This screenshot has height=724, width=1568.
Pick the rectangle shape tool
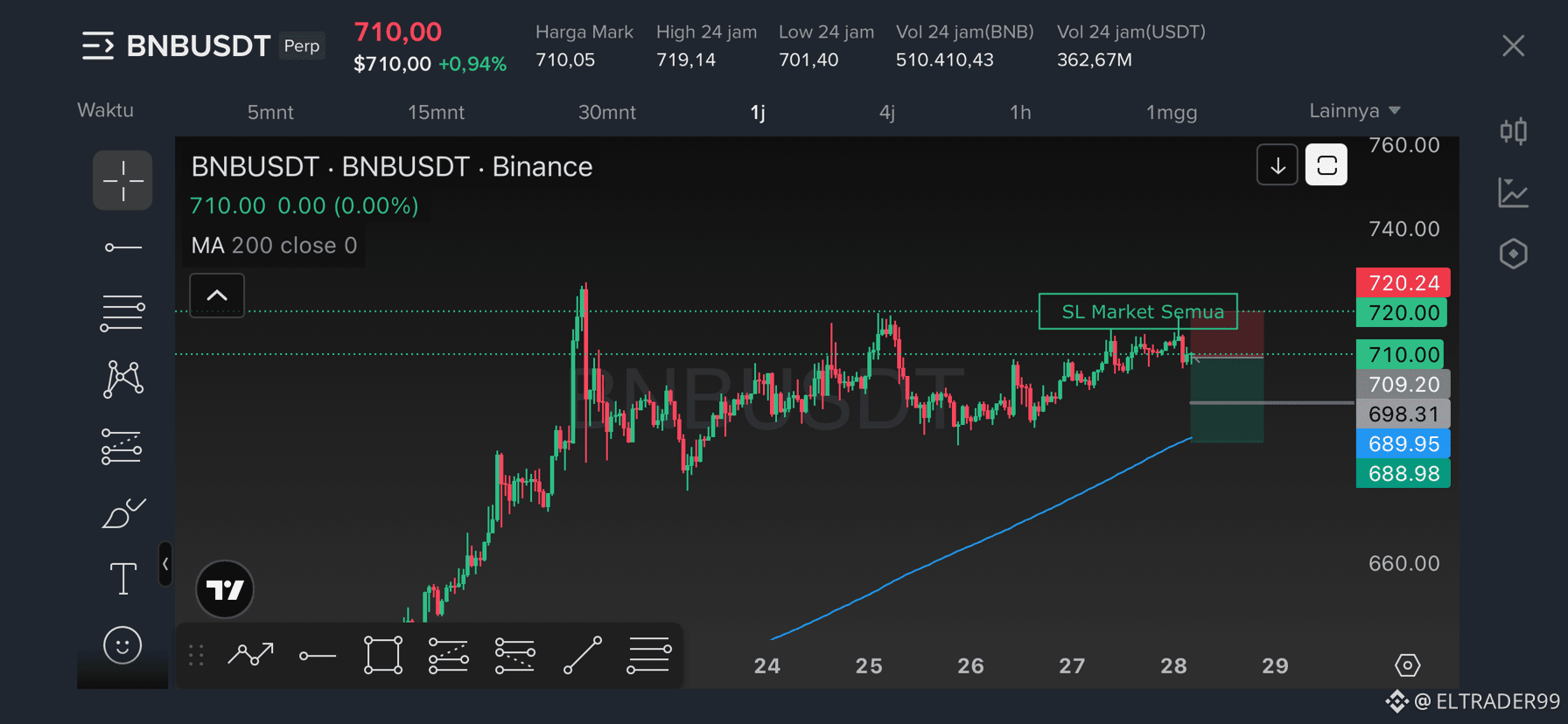pyautogui.click(x=383, y=655)
